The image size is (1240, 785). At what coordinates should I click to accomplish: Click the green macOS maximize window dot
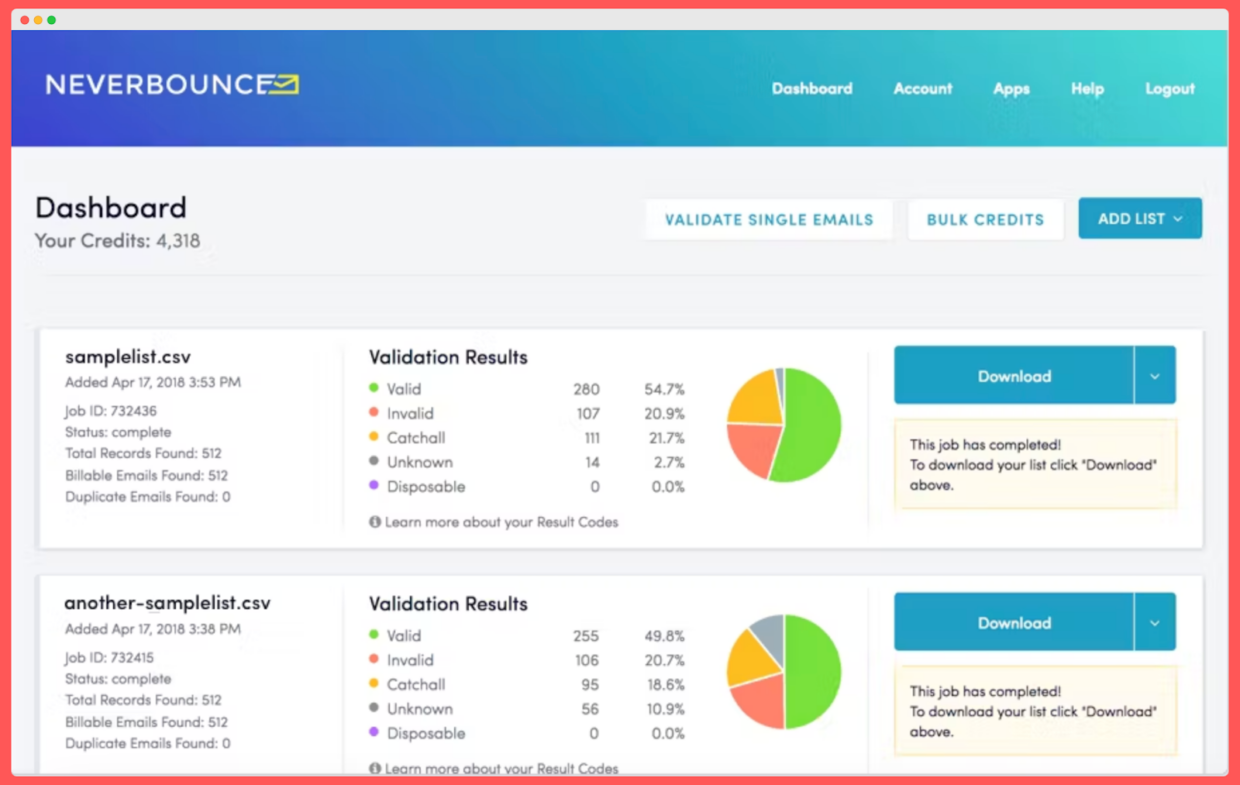(x=51, y=20)
